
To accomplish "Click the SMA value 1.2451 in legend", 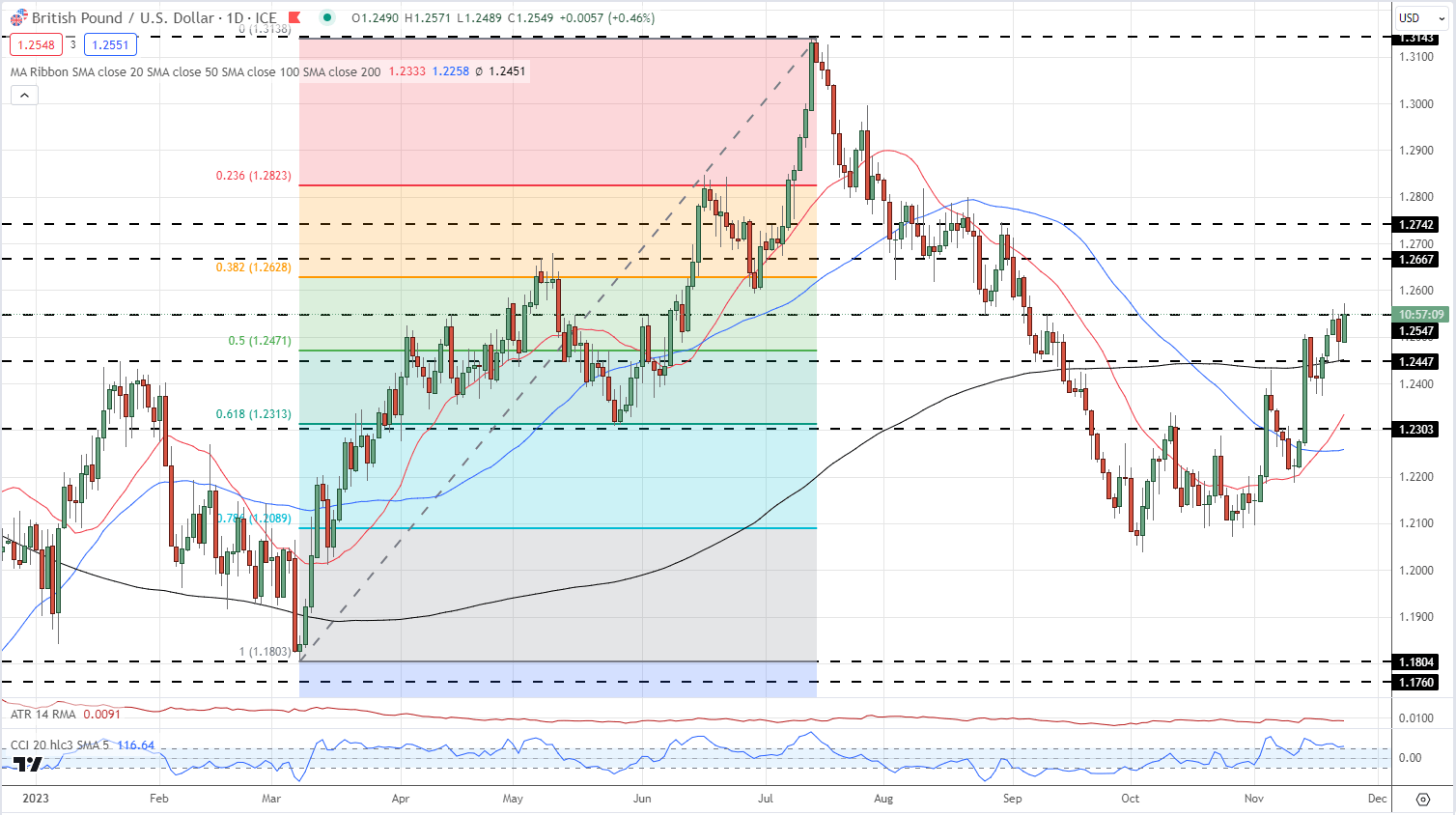I will 507,71.
